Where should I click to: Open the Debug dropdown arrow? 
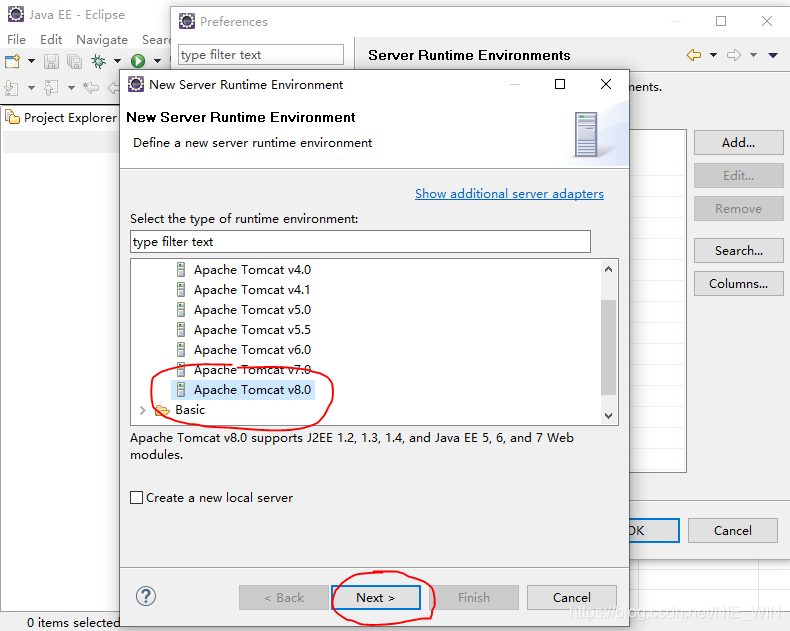coord(117,61)
